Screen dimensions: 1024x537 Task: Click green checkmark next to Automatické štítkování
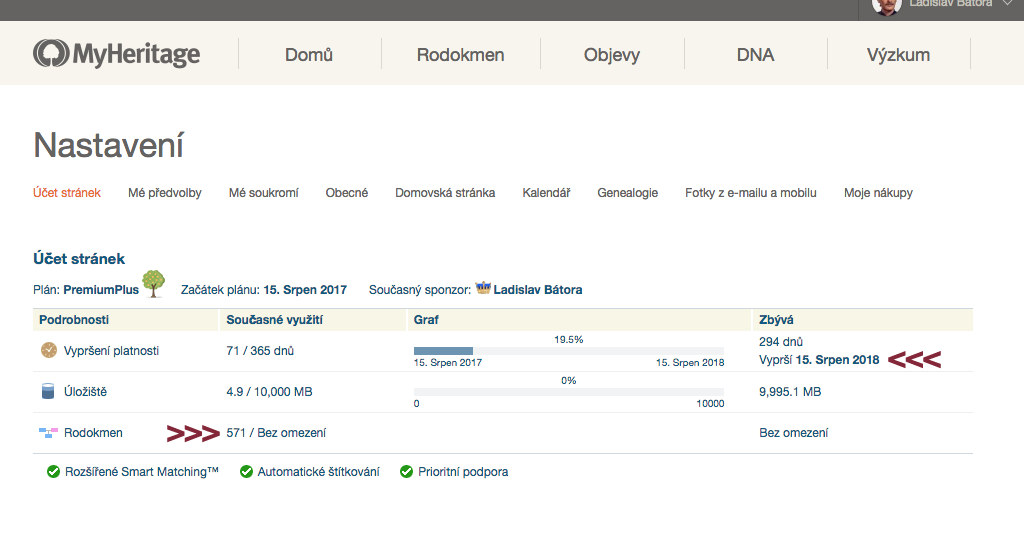tap(246, 472)
